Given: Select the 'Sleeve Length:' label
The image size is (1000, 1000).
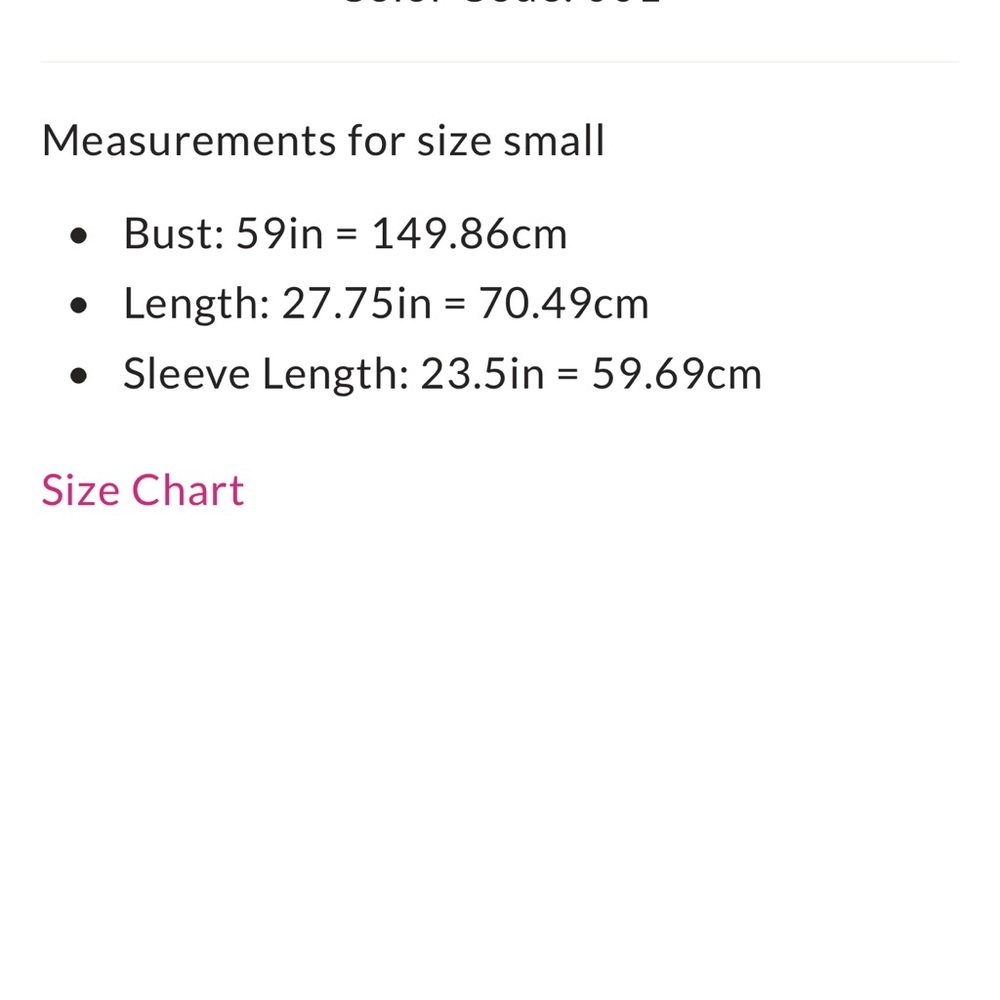Looking at the screenshot, I should 265,374.
